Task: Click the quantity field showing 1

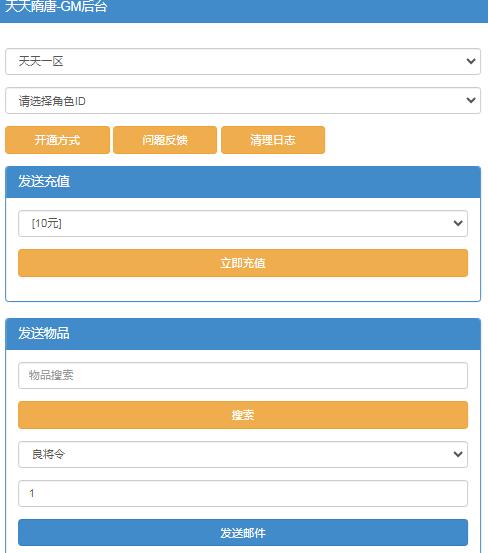Action: point(243,493)
